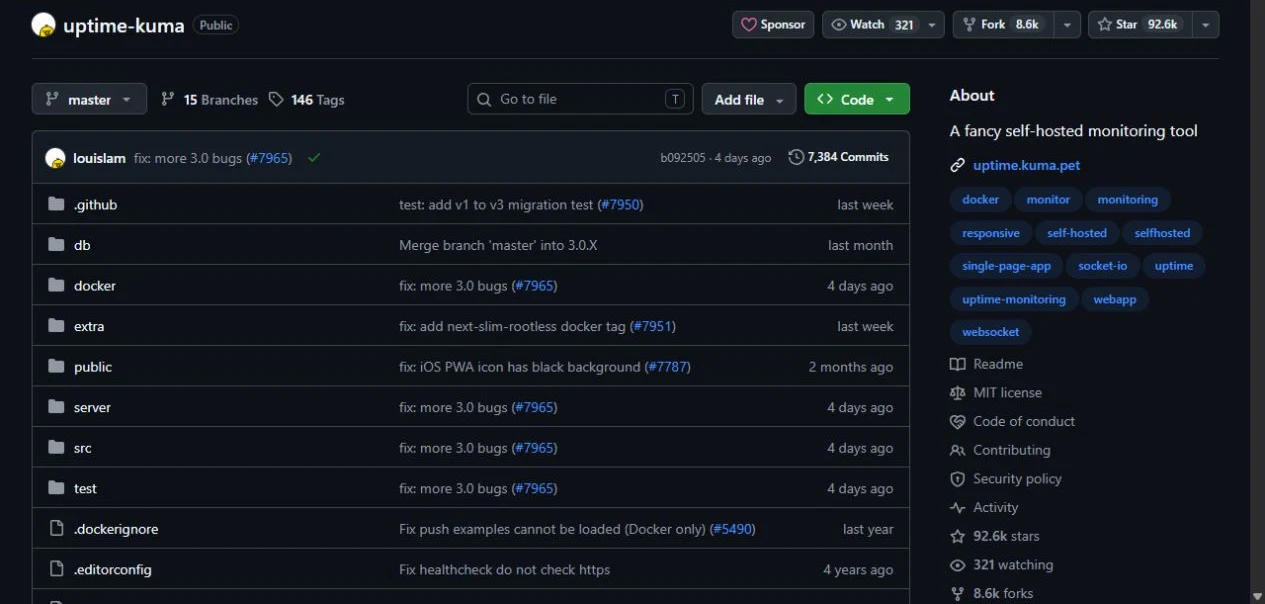Expand the Add file dropdown
The width and height of the screenshot is (1265, 604).
[x=749, y=99]
